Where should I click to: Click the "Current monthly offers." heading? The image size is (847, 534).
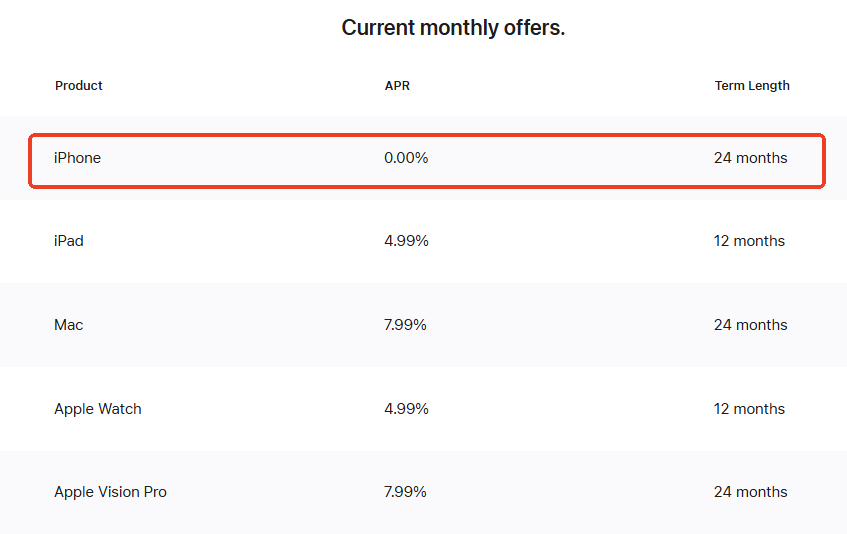pyautogui.click(x=453, y=28)
